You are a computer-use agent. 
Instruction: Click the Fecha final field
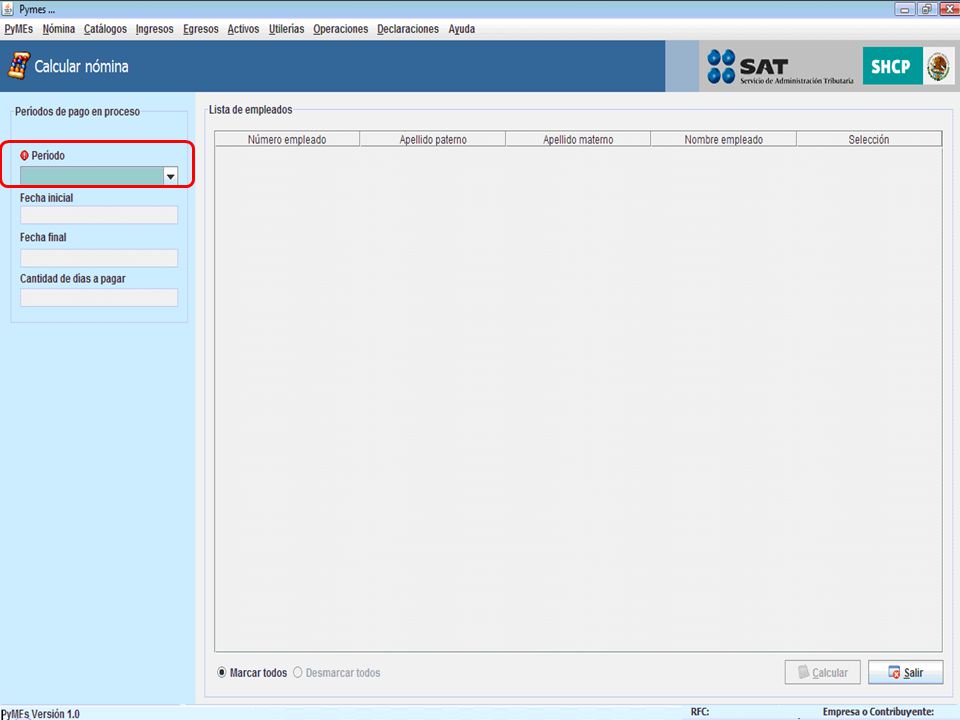(99, 258)
